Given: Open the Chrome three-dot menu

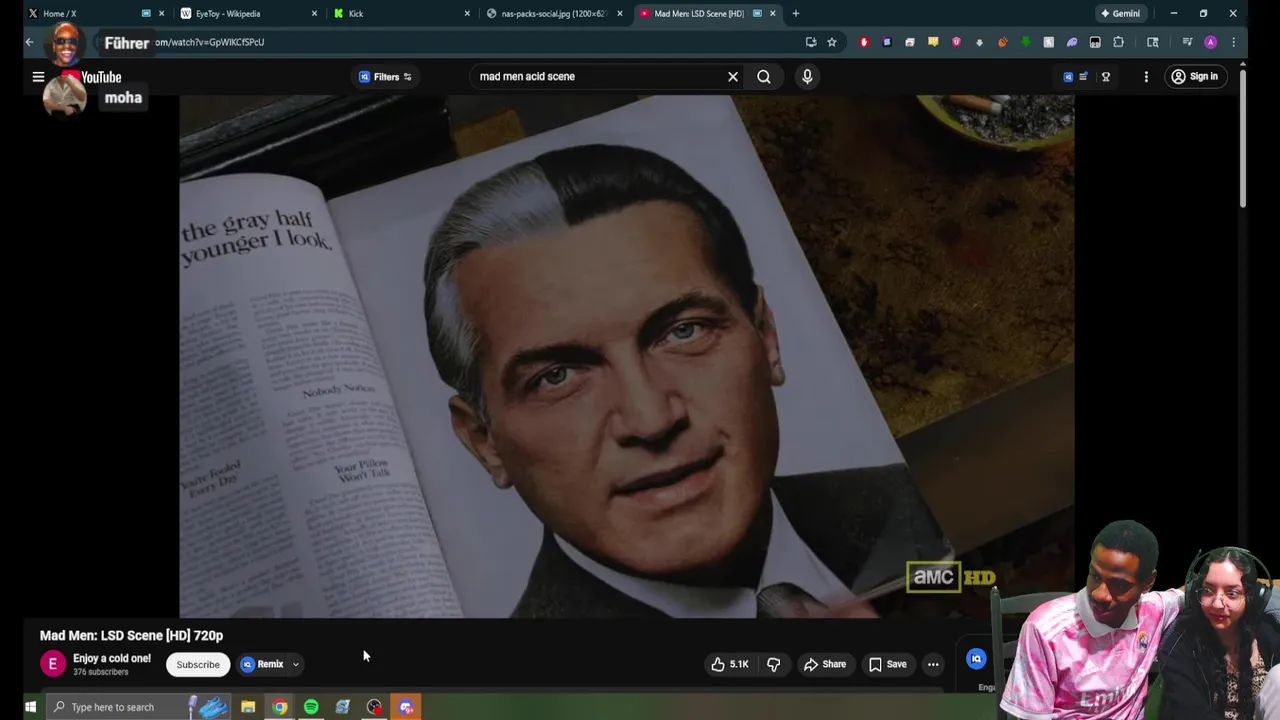Looking at the screenshot, I should coord(1234,42).
